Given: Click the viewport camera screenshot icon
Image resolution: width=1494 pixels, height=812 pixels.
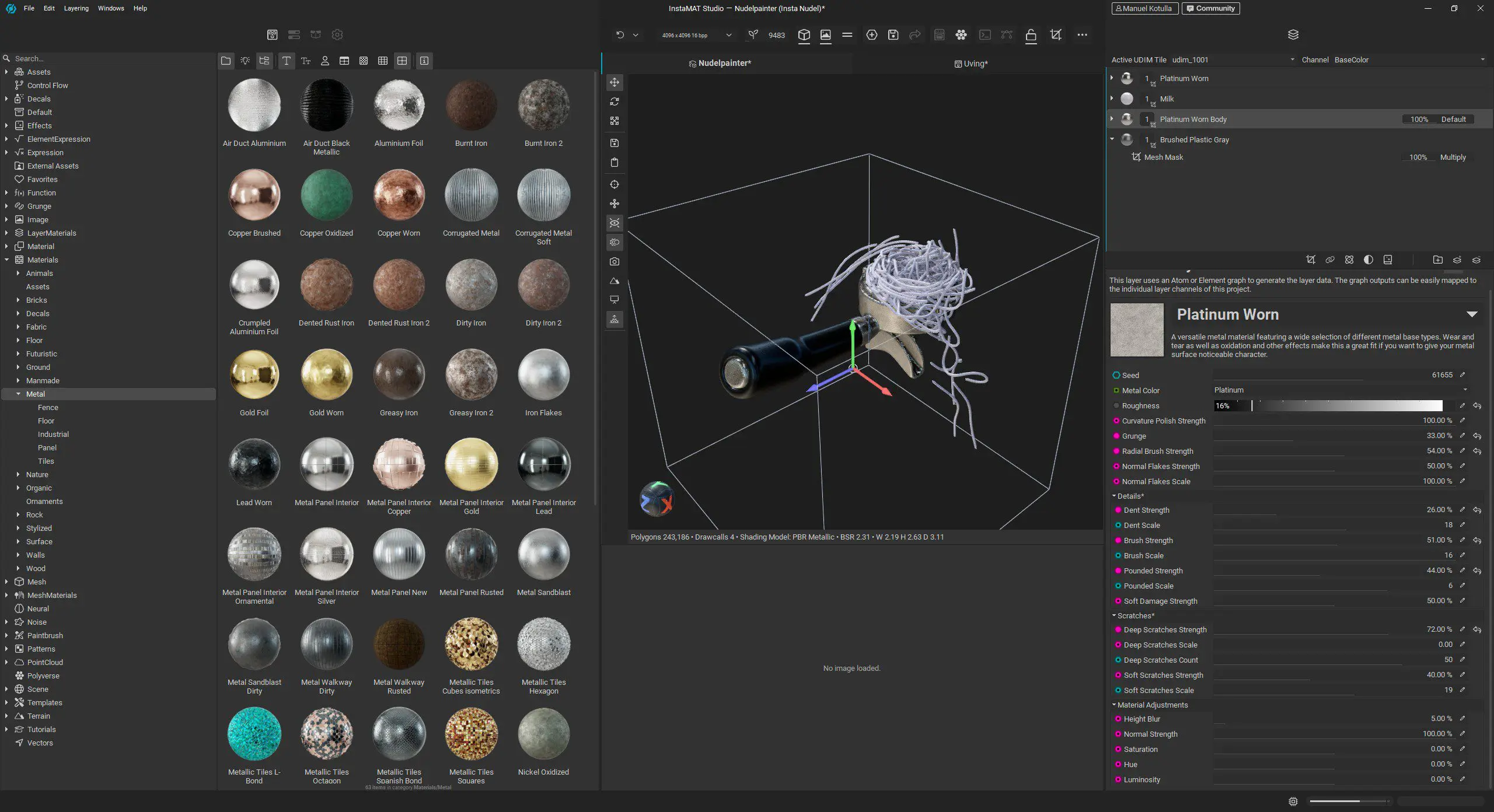Looking at the screenshot, I should (x=615, y=262).
